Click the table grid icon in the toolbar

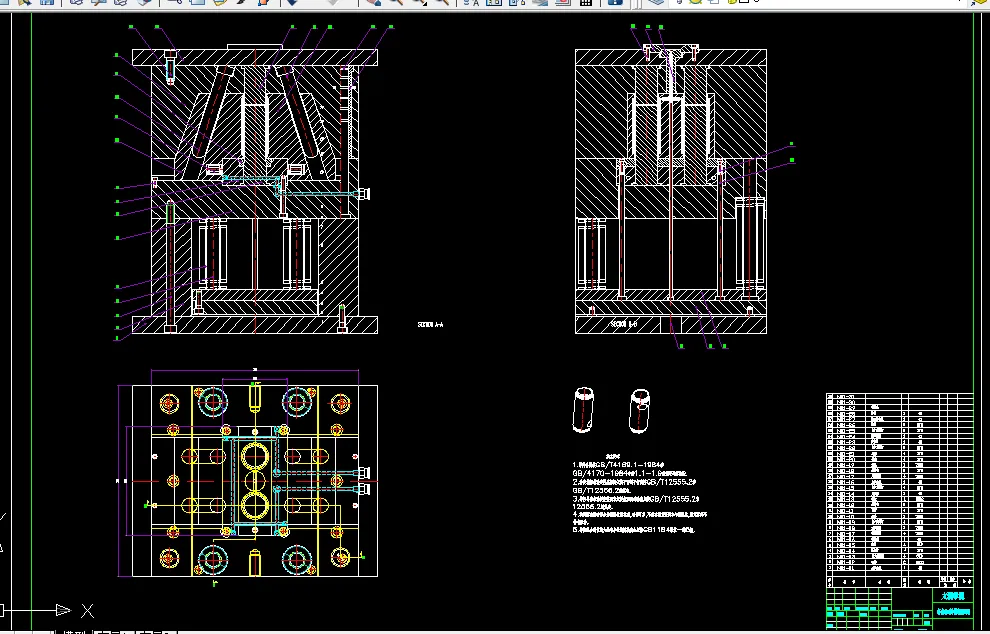click(586, 2)
